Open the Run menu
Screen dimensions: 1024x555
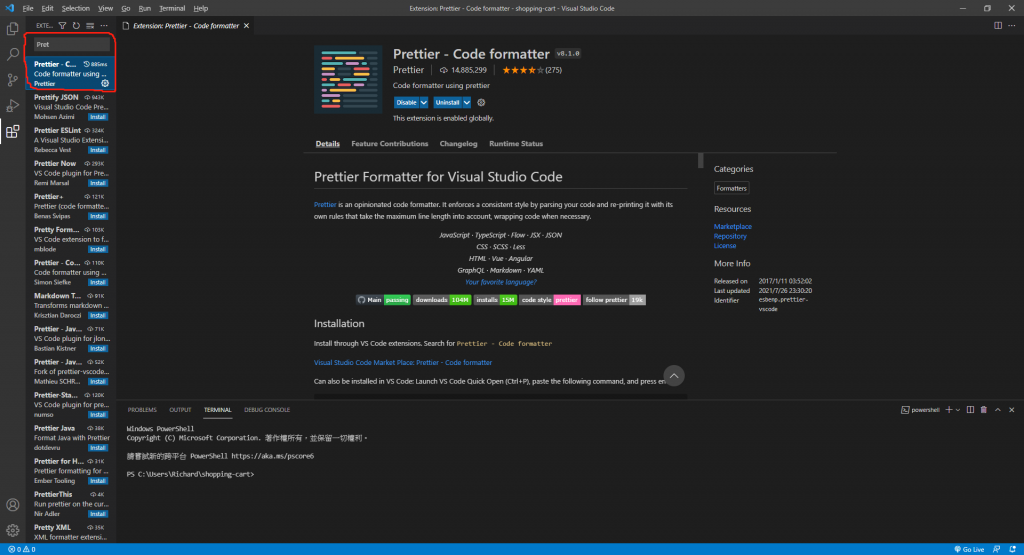[x=144, y=8]
